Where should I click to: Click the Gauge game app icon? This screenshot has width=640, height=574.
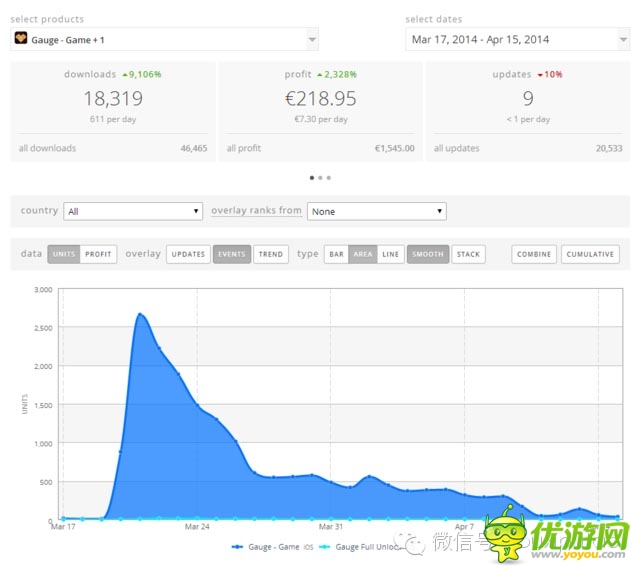coord(21,39)
